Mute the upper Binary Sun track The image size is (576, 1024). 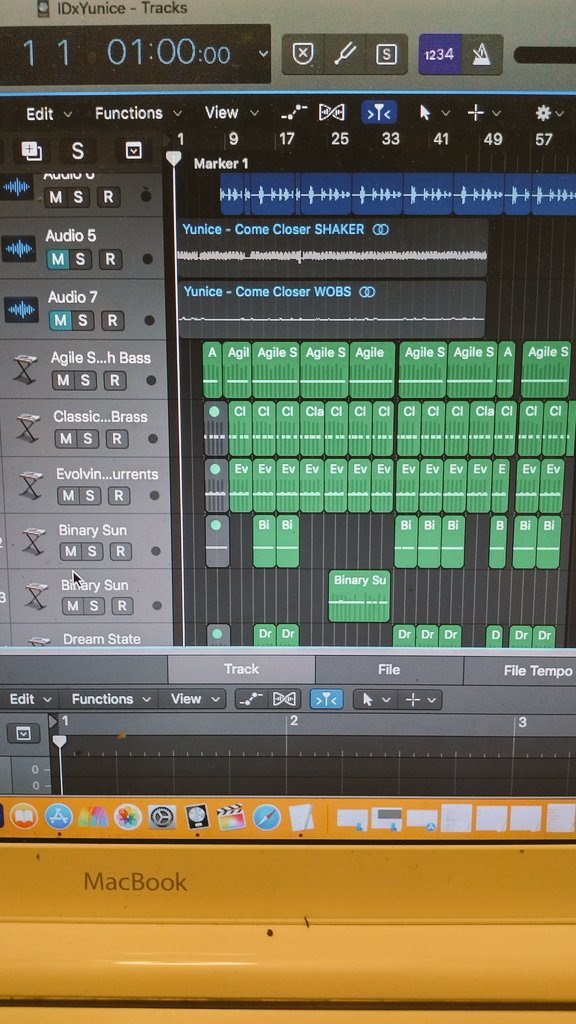click(71, 552)
